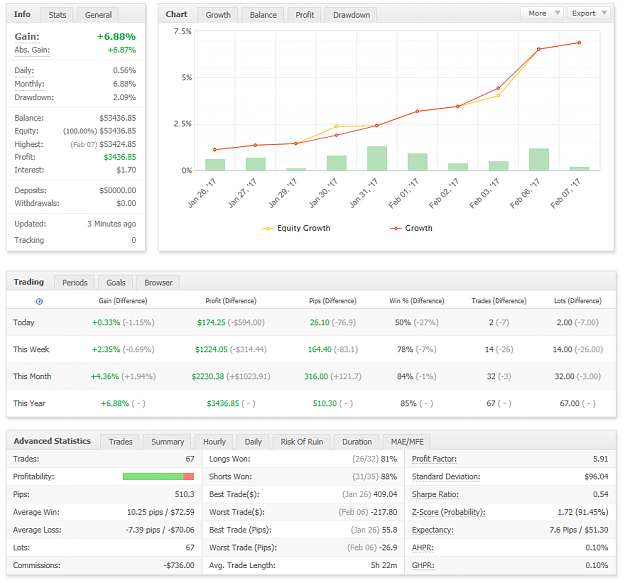Switch to the Periods tab

tap(75, 283)
